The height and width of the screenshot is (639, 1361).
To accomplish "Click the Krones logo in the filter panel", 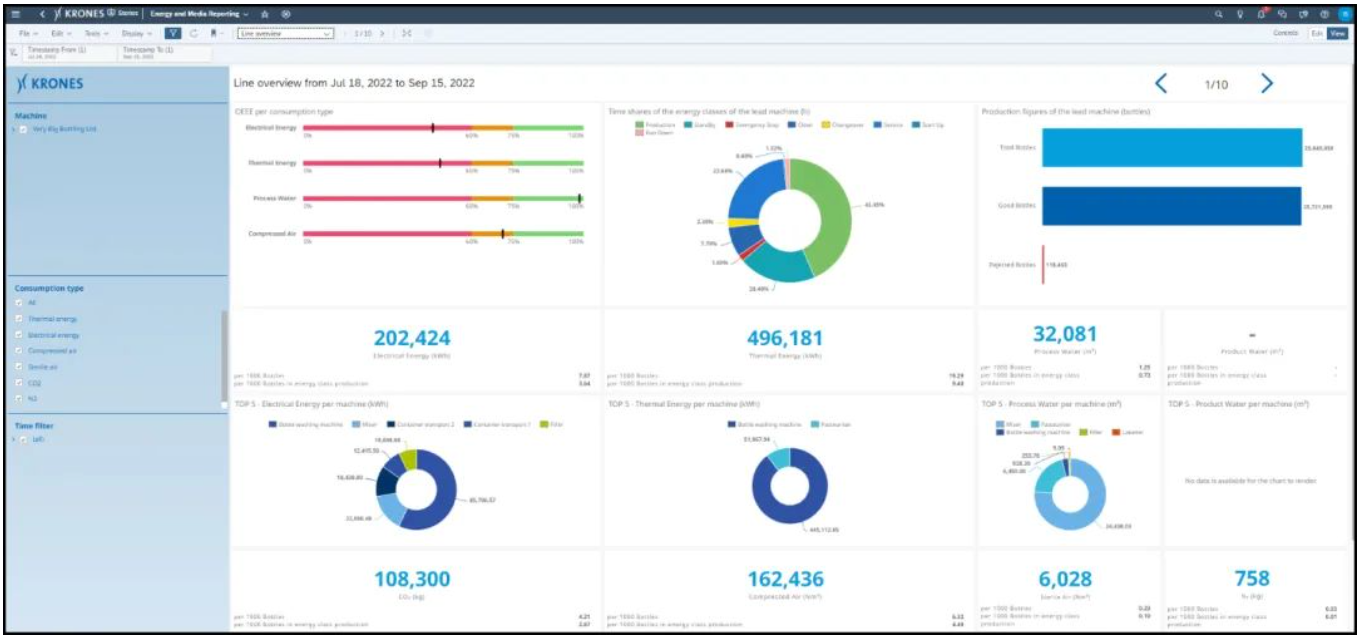I will [x=50, y=84].
